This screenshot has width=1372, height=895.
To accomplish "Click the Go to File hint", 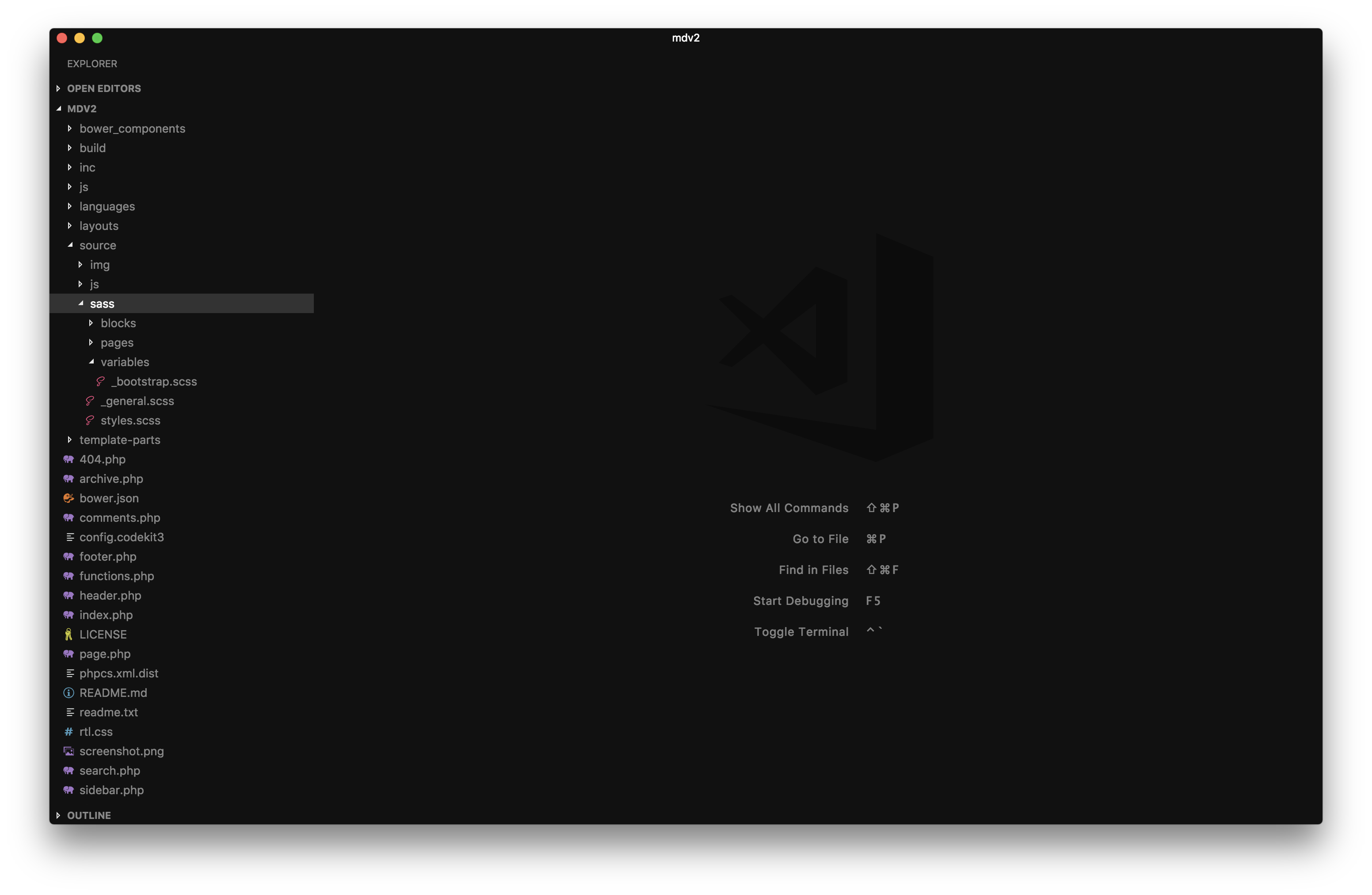I will pos(820,539).
